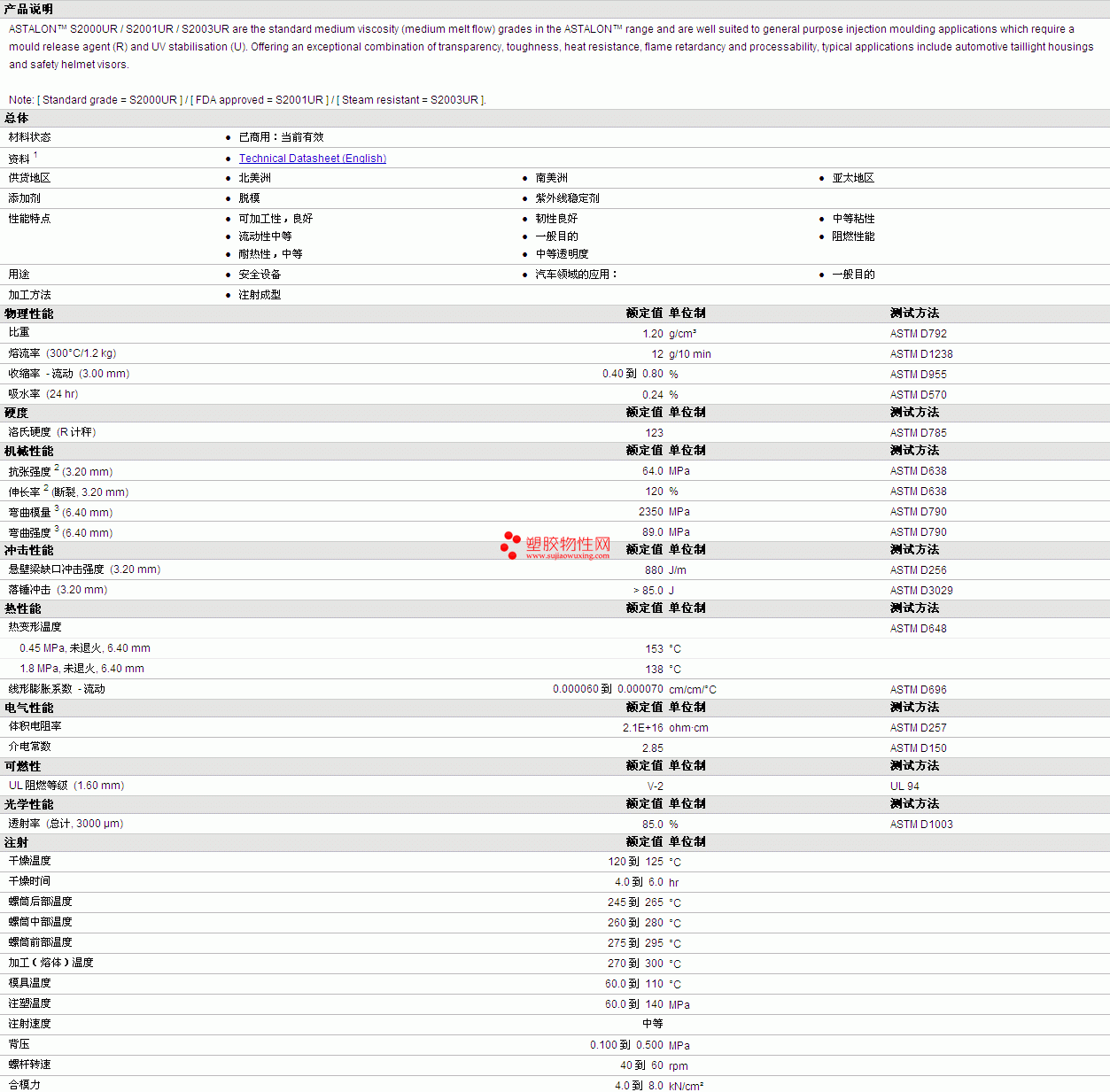Open the ASTM D256 impact test link

tap(918, 570)
